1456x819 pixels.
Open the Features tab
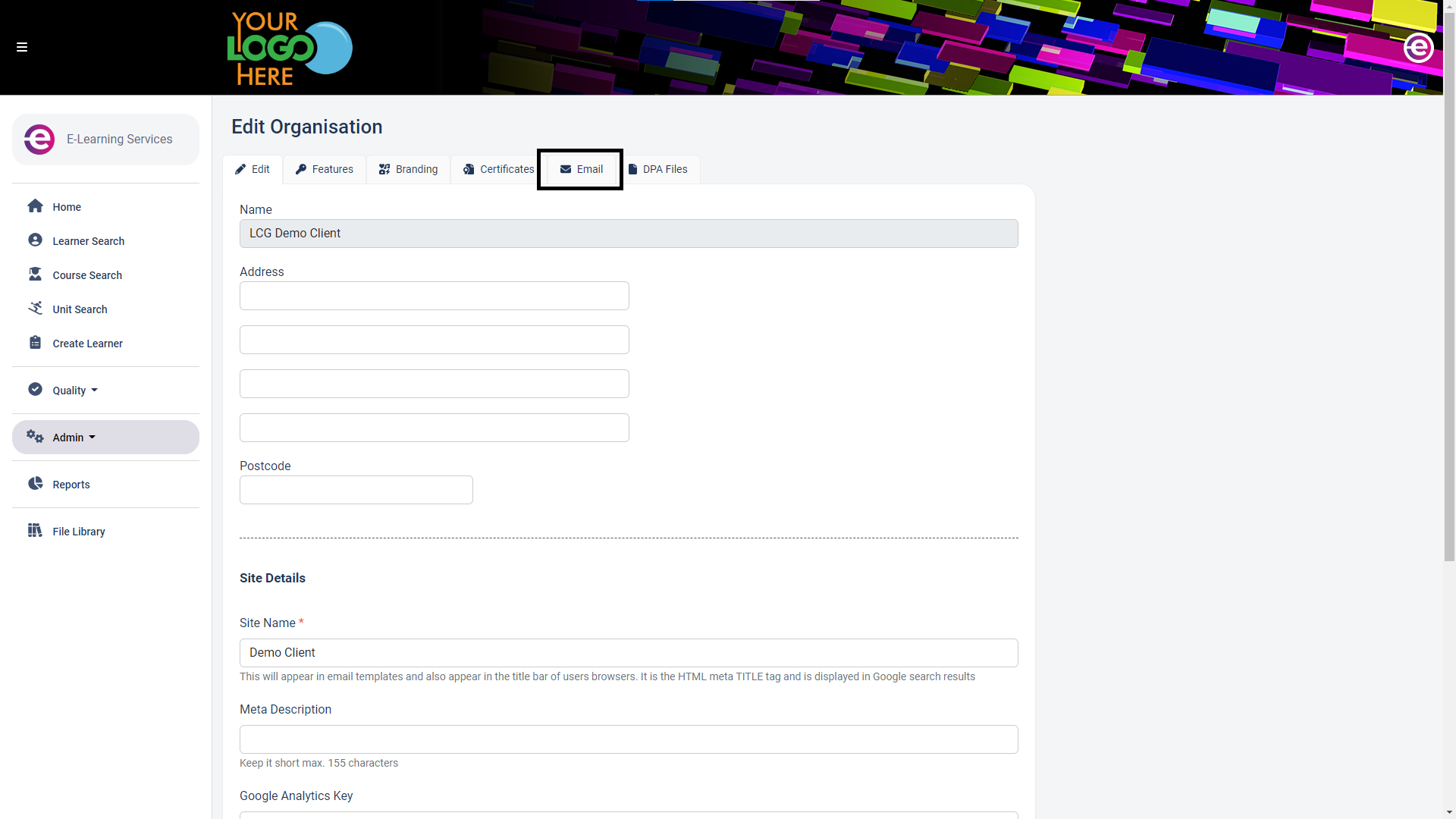tap(325, 169)
